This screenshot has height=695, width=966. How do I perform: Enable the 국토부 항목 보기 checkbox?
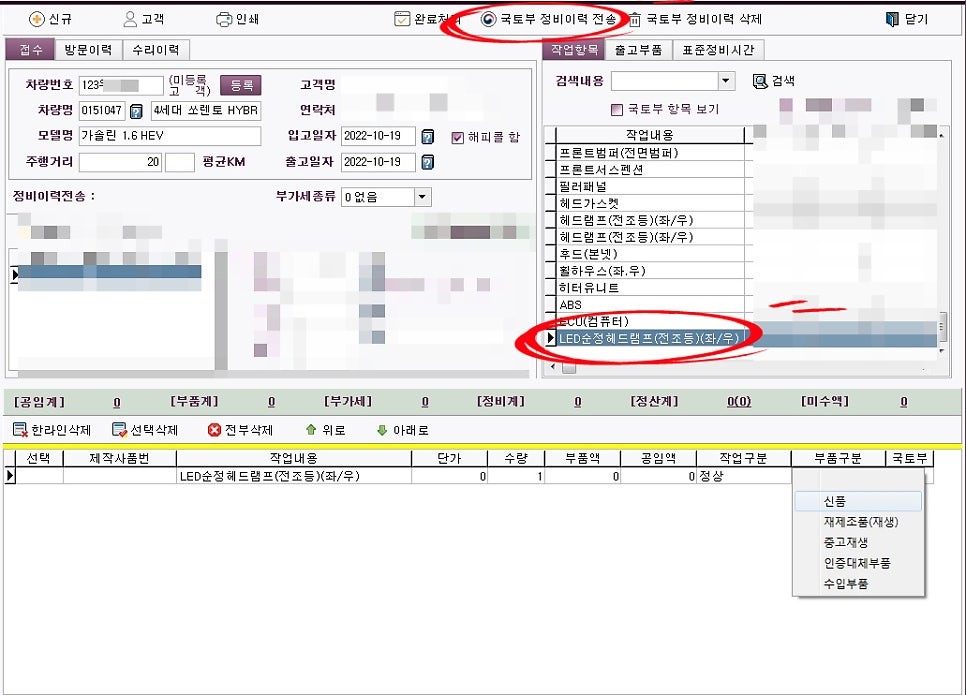tap(617, 110)
